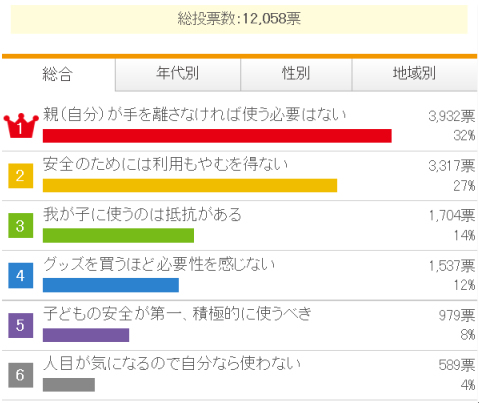Click option text 安全のためには利用もやむを得ない

coord(165,165)
